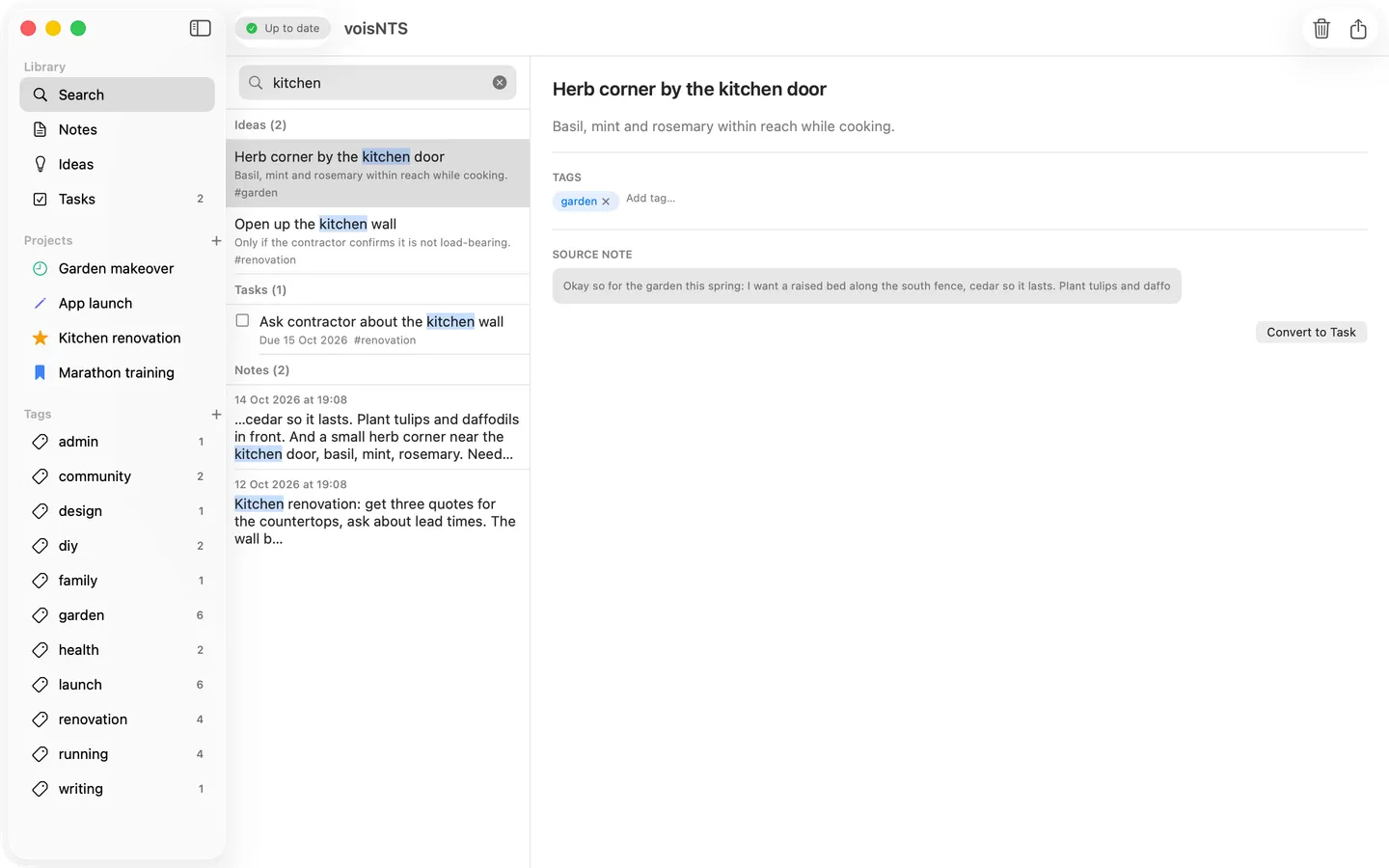The height and width of the screenshot is (868, 1389).
Task: Open the 12 Oct 2026 note result
Action: [x=377, y=512]
